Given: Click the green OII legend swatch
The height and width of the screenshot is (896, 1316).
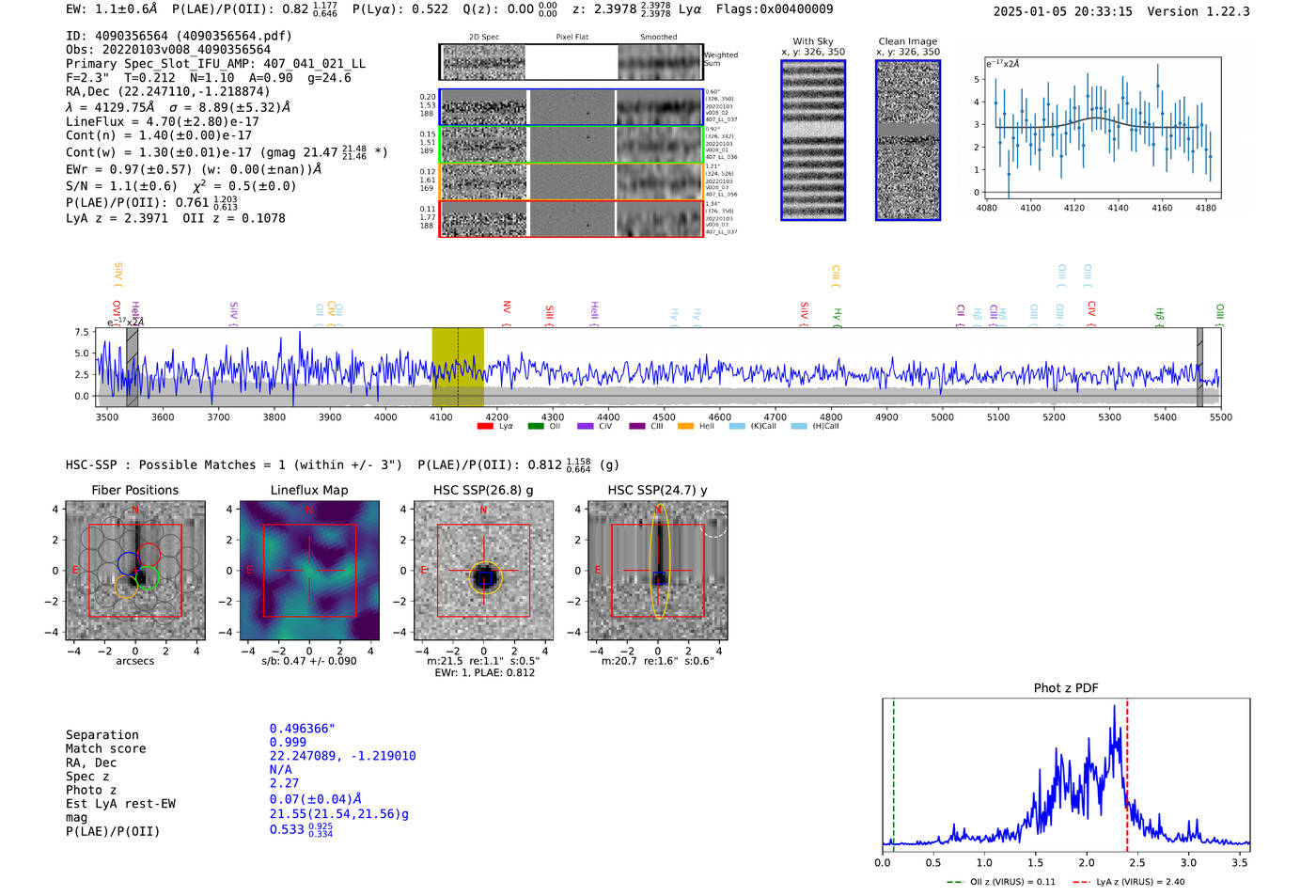Looking at the screenshot, I should click(536, 426).
